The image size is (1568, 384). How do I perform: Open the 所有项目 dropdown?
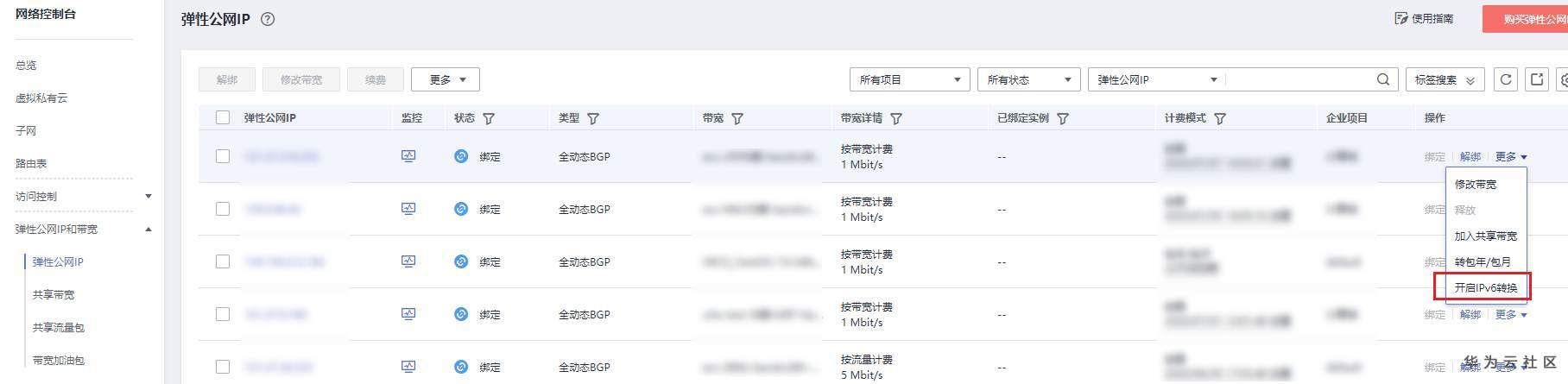click(909, 79)
